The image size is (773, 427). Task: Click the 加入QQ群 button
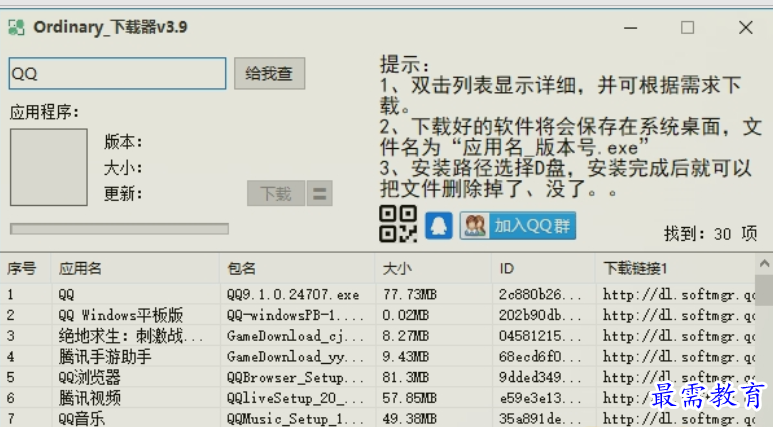pyautogui.click(x=518, y=226)
